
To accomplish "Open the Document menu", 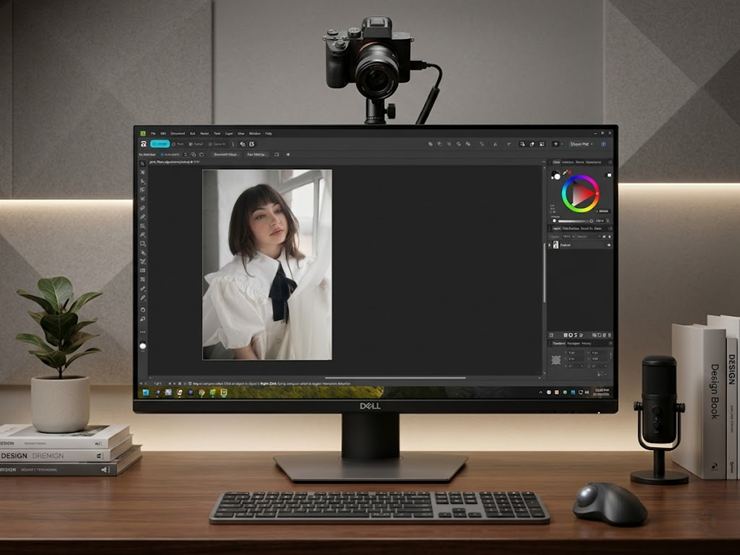I will click(x=177, y=134).
